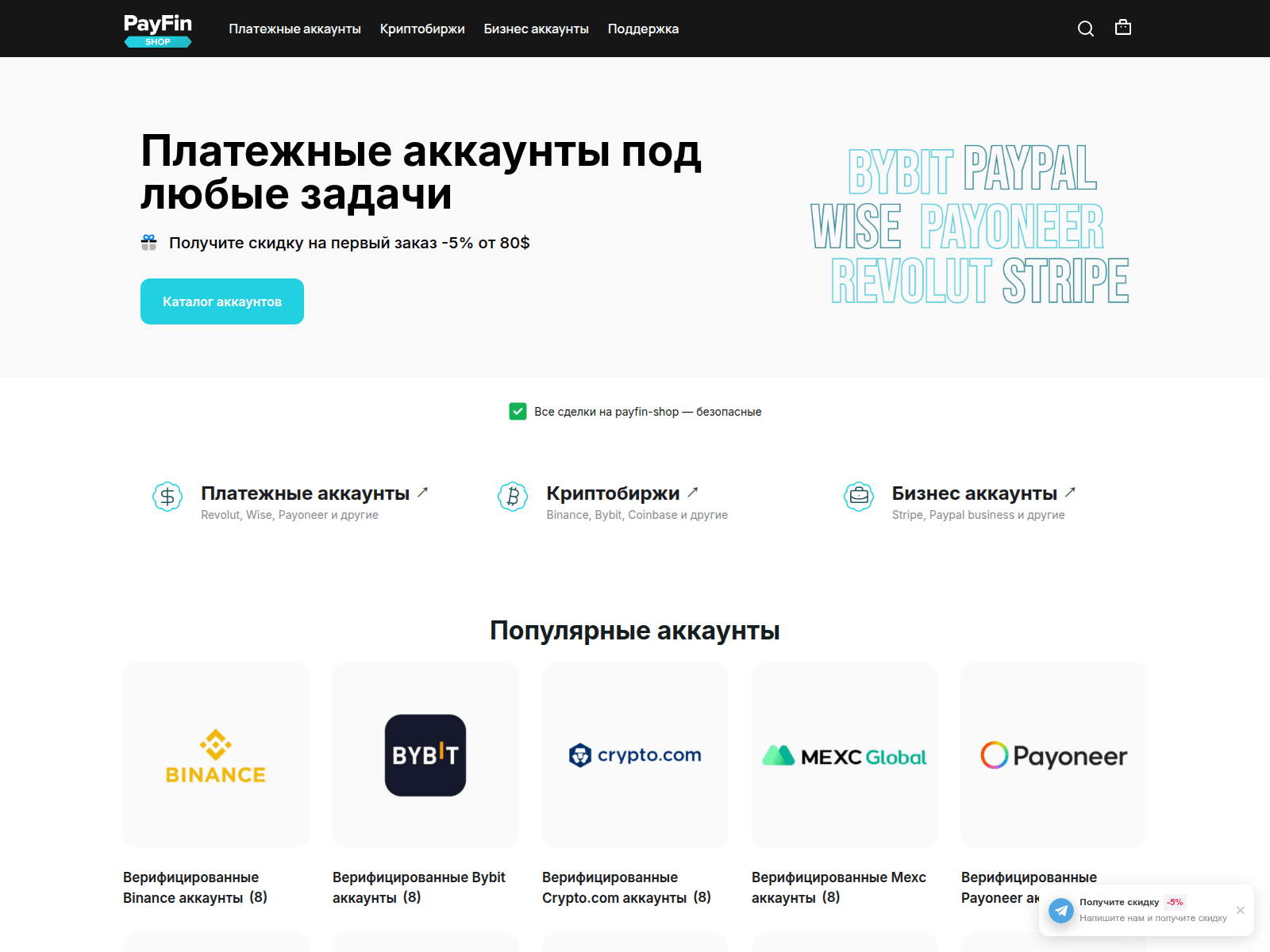This screenshot has width=1270, height=952.
Task: Open Верифицированные Payoneer аккаунты link
Action: (1029, 877)
